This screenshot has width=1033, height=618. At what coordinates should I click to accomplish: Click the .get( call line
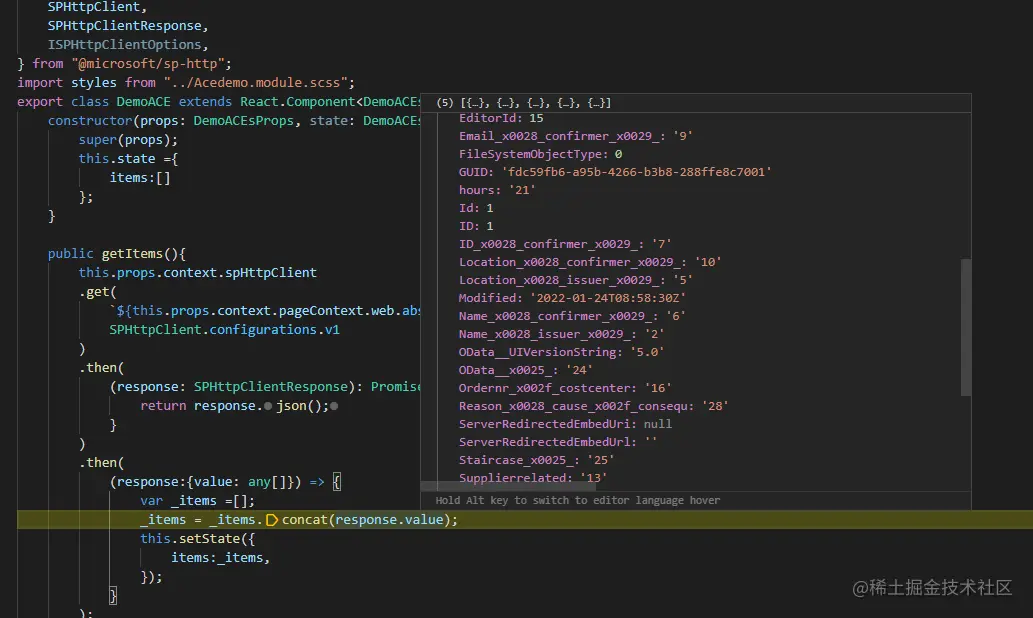tap(98, 292)
